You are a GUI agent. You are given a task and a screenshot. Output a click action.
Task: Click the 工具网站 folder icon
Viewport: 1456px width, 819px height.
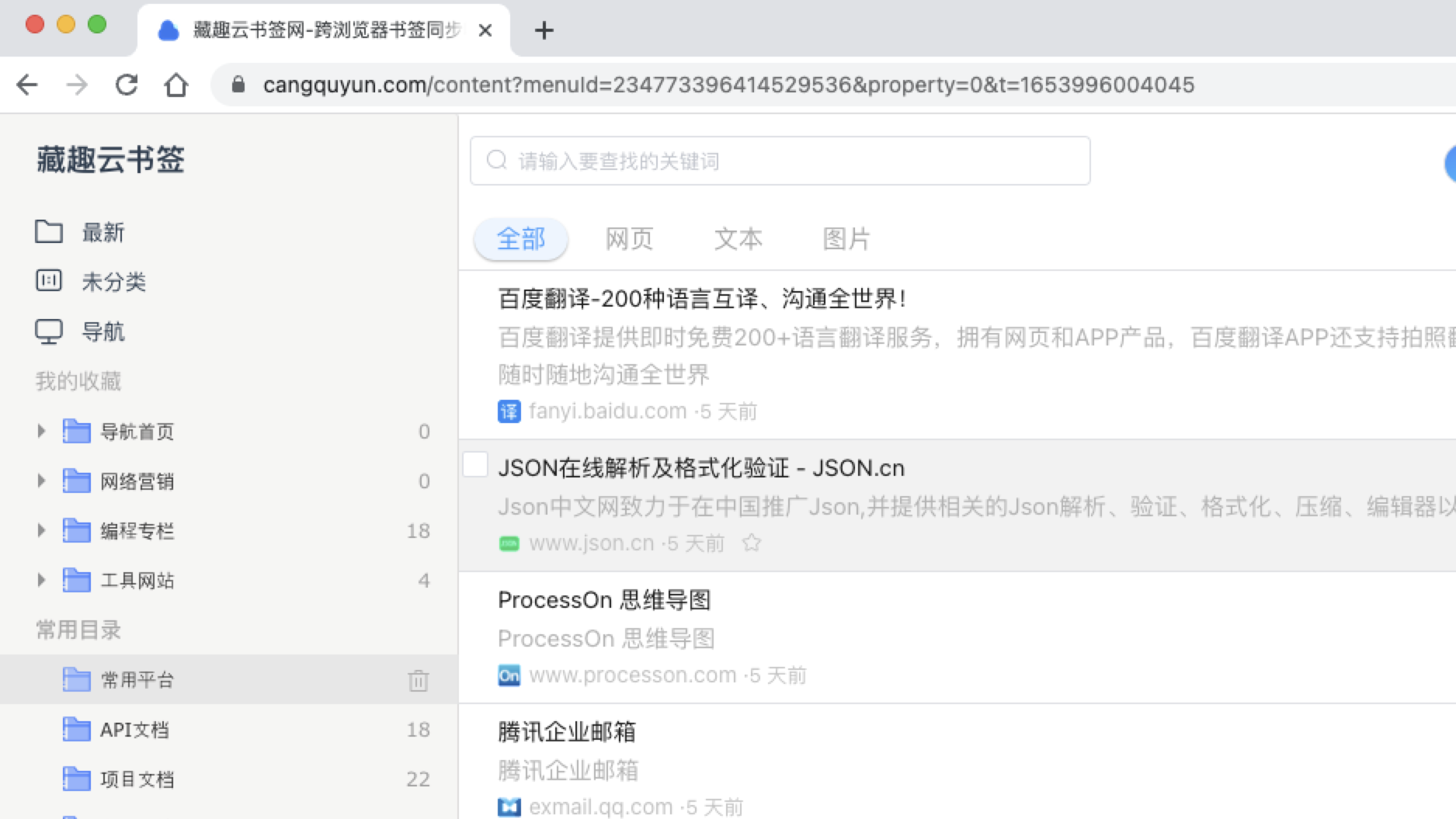coord(77,580)
